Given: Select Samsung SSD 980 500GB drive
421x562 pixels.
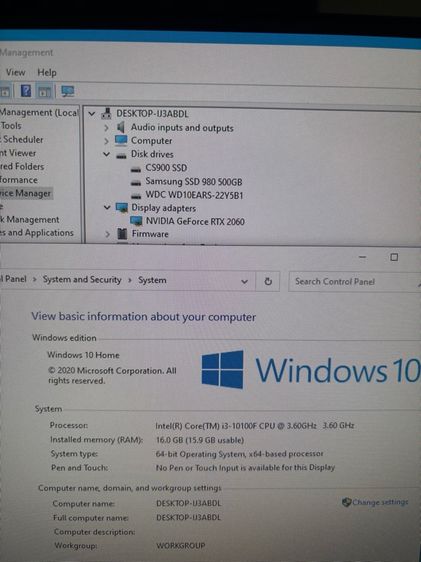Looking at the screenshot, I should 194,182.
